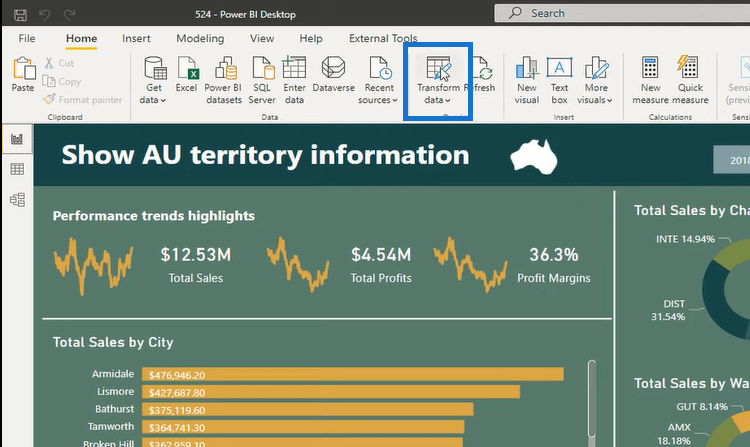
Task: Create a New measure
Action: (651, 80)
